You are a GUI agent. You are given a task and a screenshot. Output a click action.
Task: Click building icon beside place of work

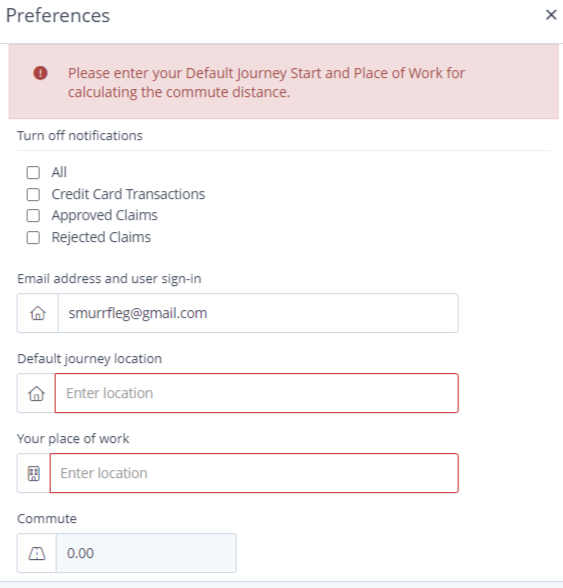click(x=34, y=473)
